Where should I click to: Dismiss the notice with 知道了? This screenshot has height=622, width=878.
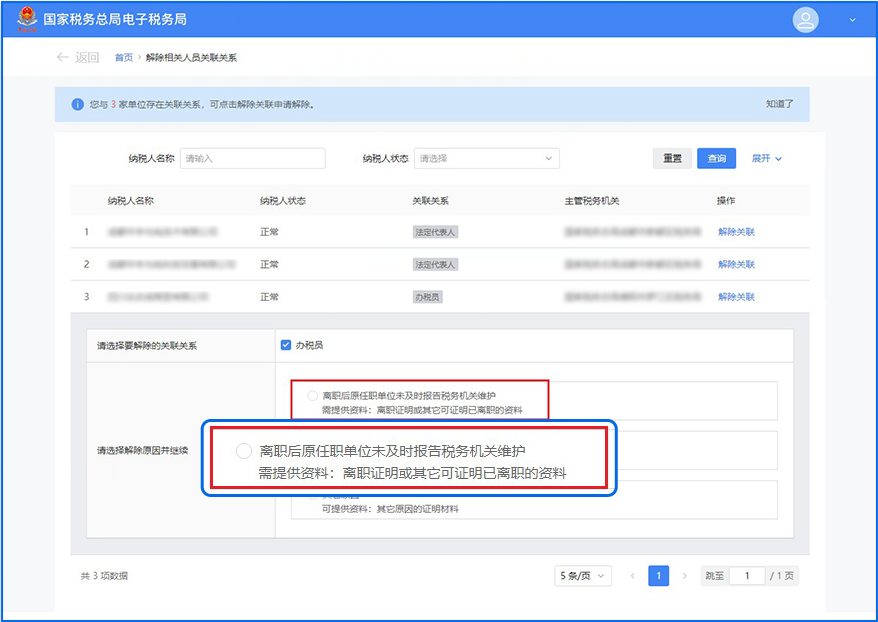pos(779,104)
